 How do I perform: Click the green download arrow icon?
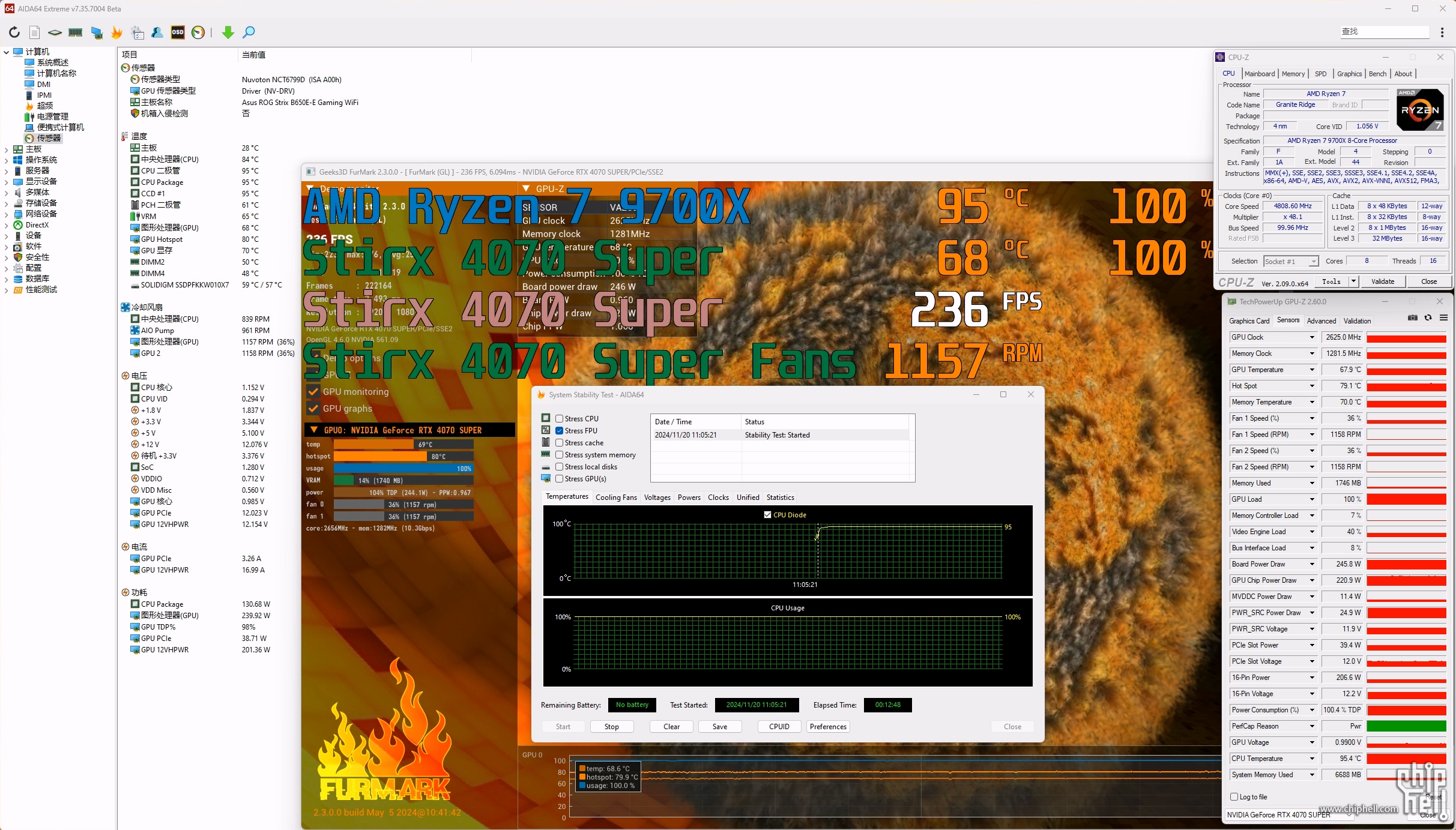point(228,32)
